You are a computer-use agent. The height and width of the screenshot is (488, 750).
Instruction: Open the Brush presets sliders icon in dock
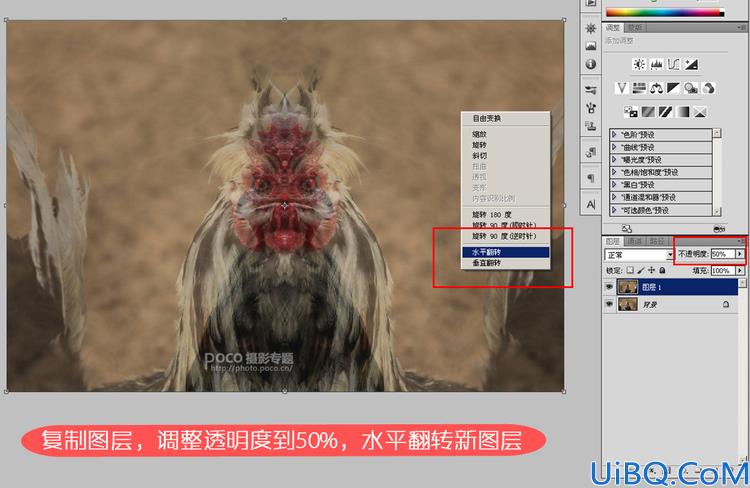point(591,89)
